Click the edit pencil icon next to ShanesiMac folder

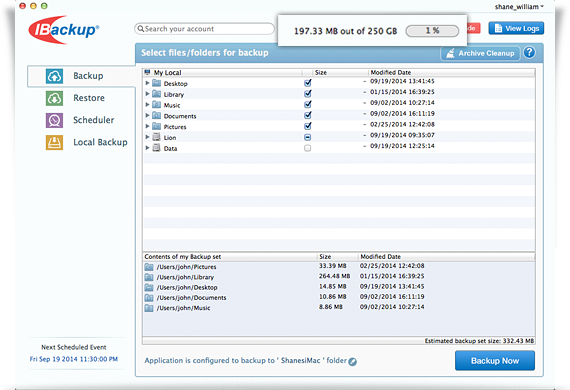click(x=352, y=361)
